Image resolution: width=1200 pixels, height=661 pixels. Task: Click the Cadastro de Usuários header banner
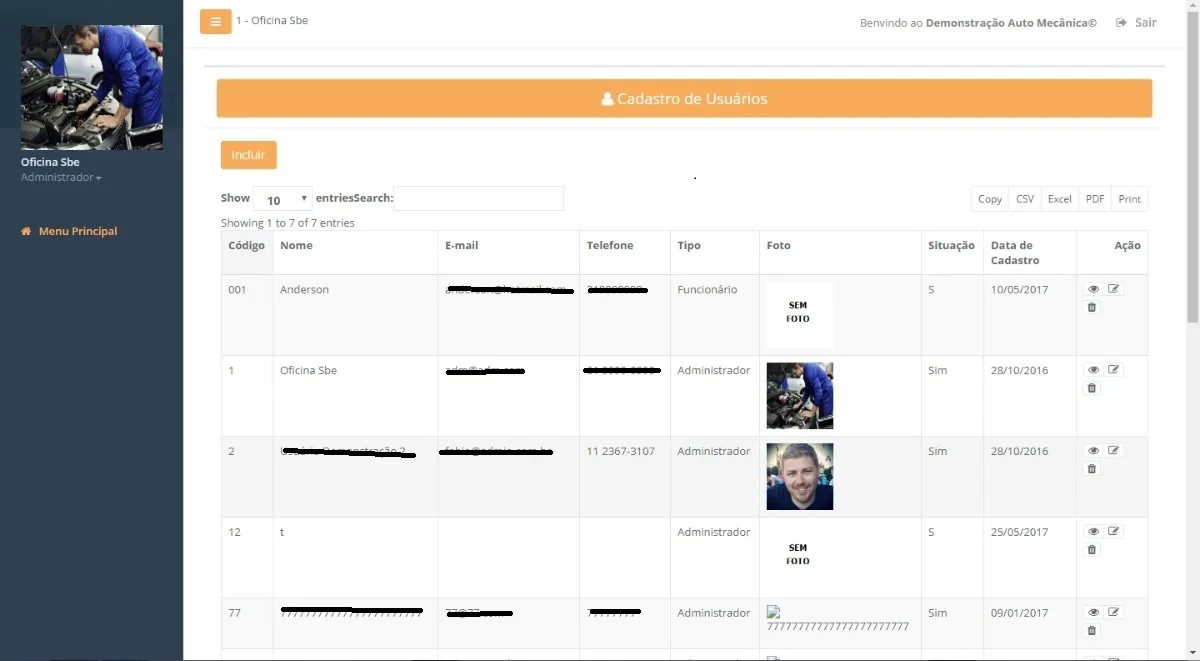click(684, 99)
